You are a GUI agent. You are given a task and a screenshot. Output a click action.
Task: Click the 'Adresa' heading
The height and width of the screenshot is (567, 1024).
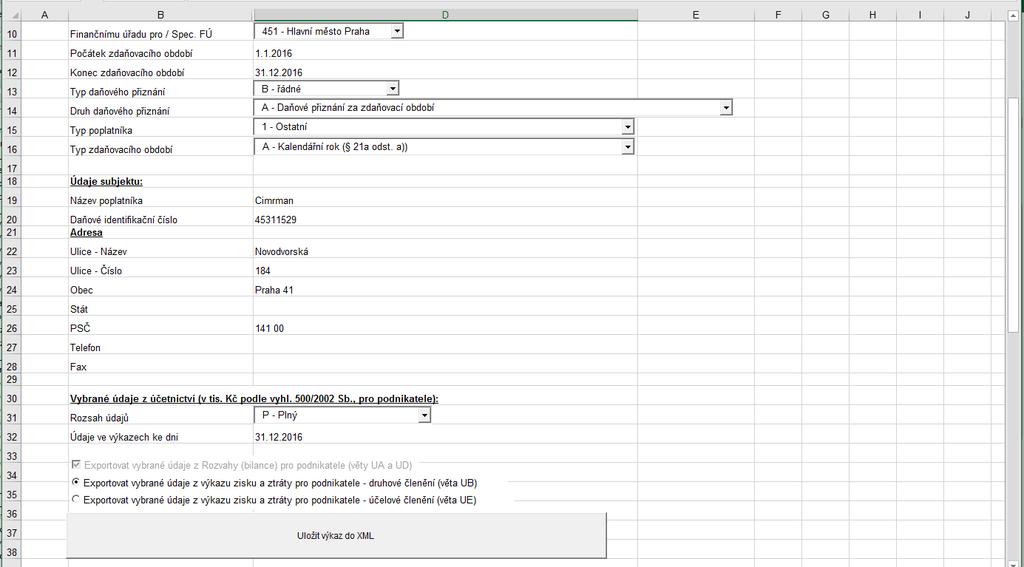point(86,233)
